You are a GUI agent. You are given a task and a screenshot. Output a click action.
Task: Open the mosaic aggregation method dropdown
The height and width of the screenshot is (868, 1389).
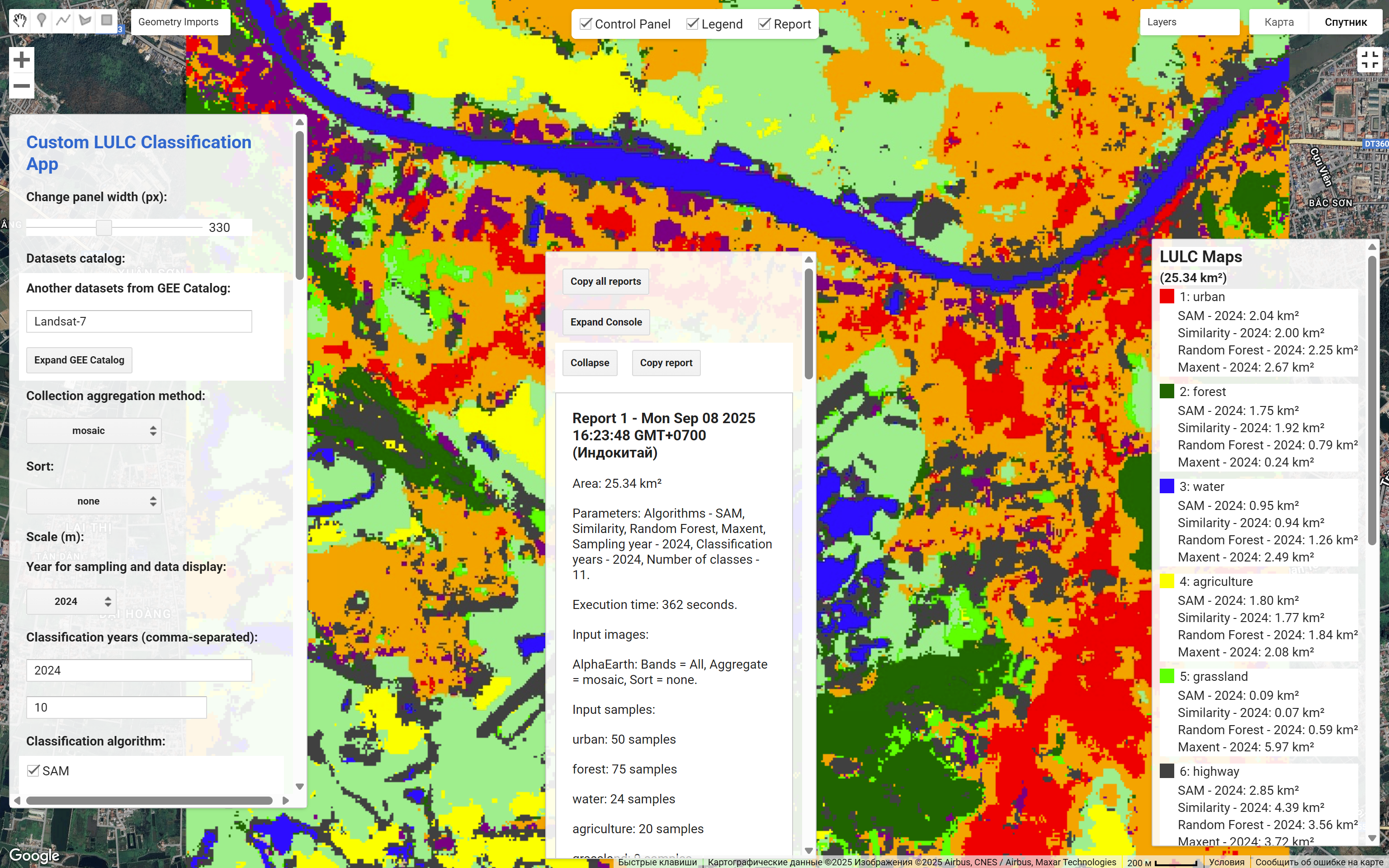(94, 430)
